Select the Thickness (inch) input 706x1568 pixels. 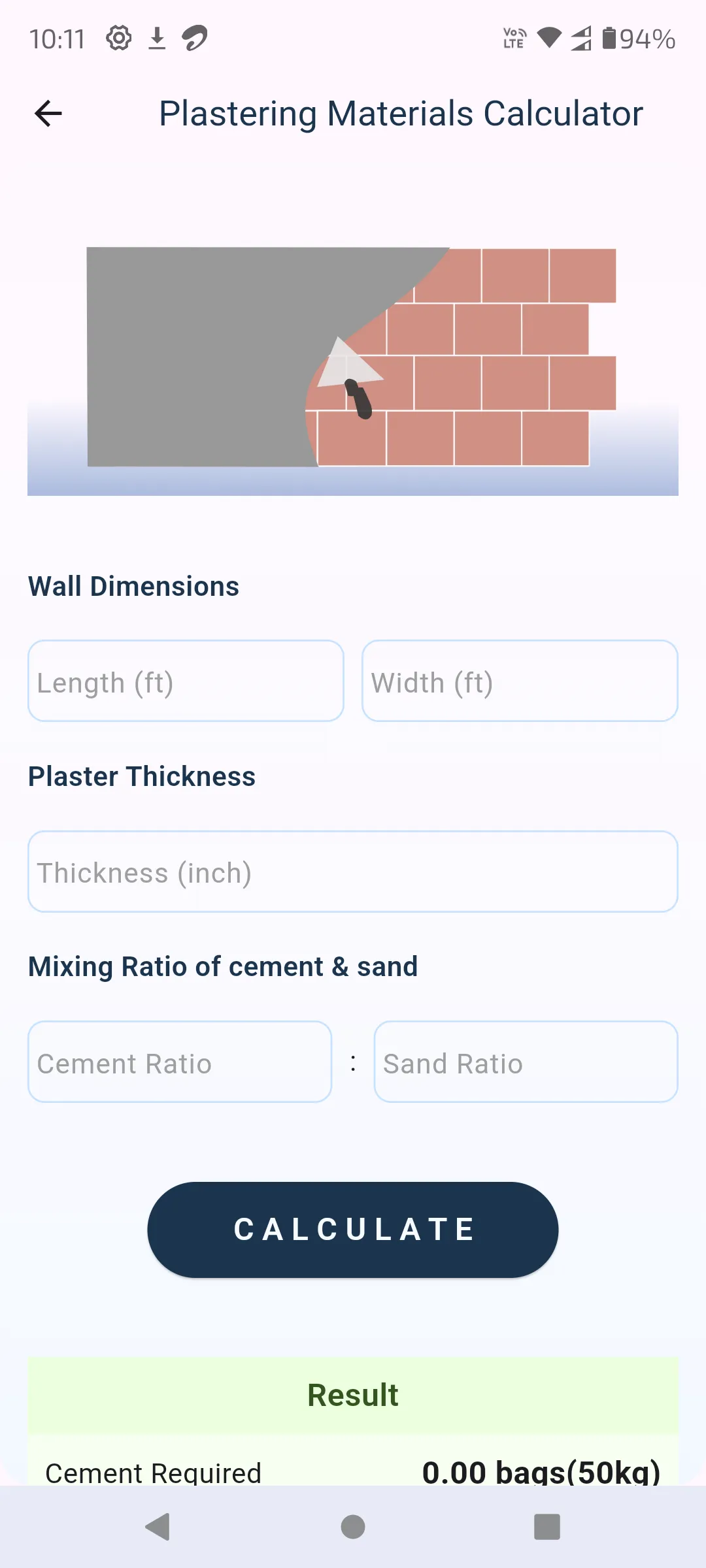click(353, 872)
